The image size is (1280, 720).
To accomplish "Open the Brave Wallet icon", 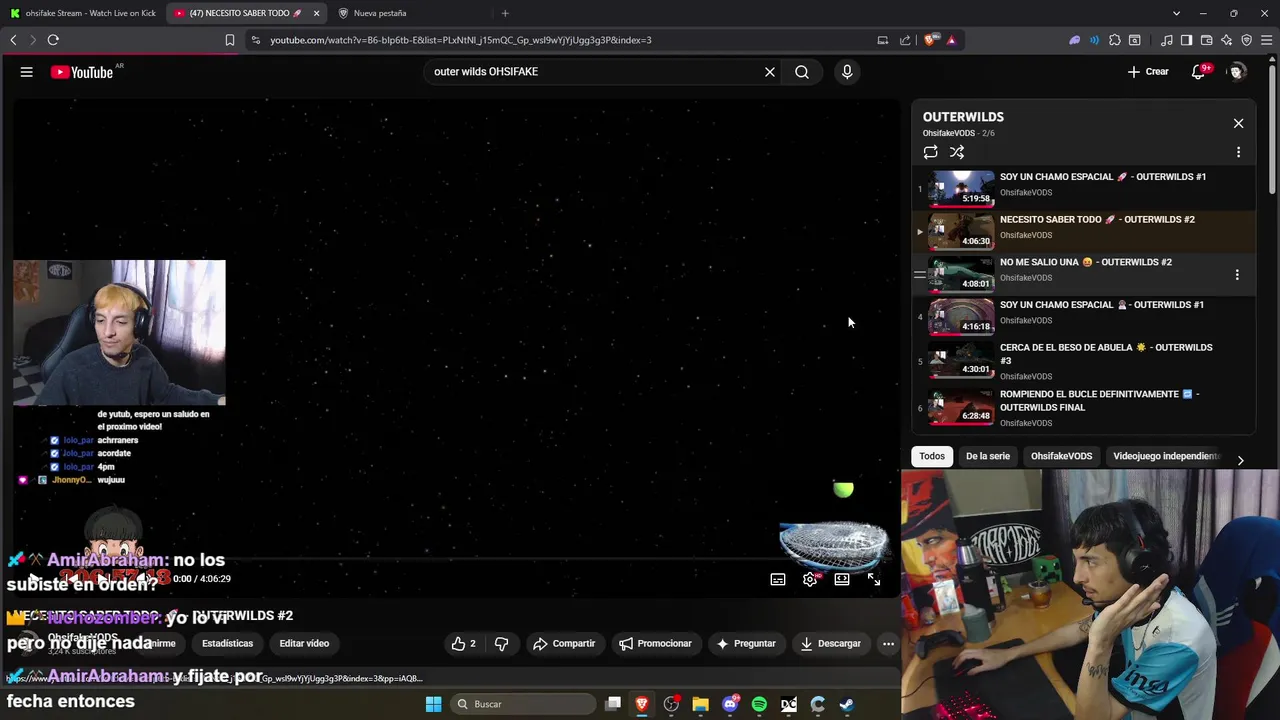I will coord(1207,40).
